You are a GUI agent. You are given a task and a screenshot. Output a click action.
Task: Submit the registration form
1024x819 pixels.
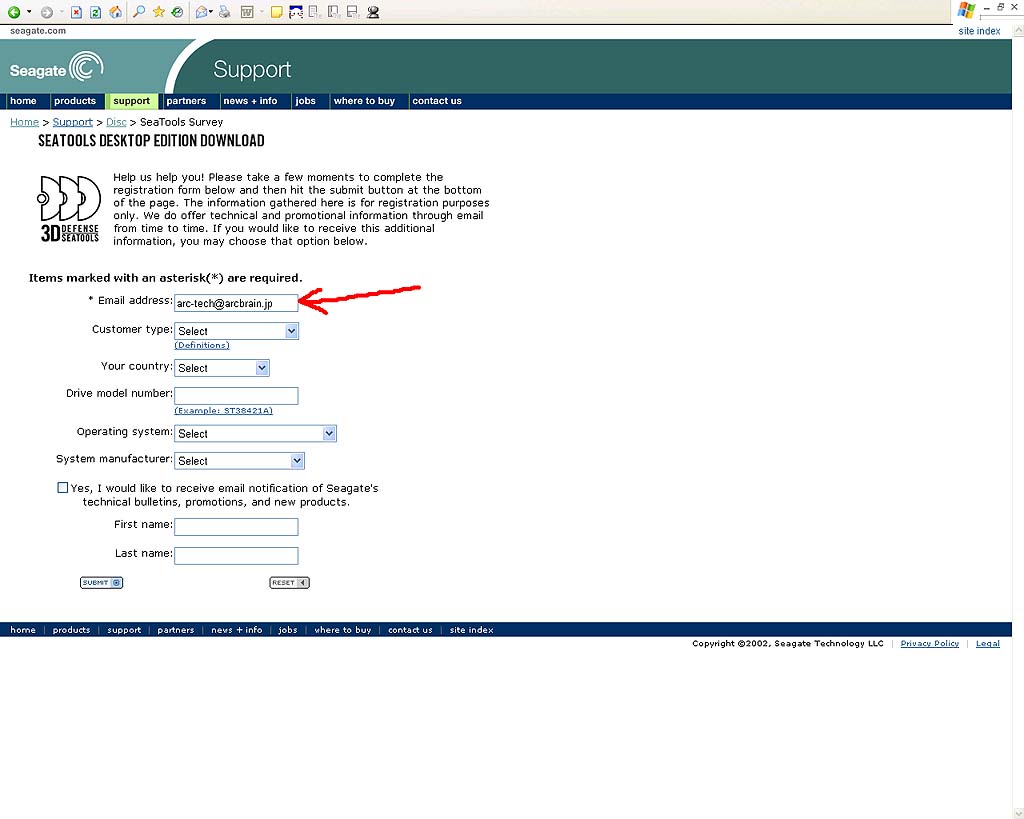pyautogui.click(x=101, y=583)
